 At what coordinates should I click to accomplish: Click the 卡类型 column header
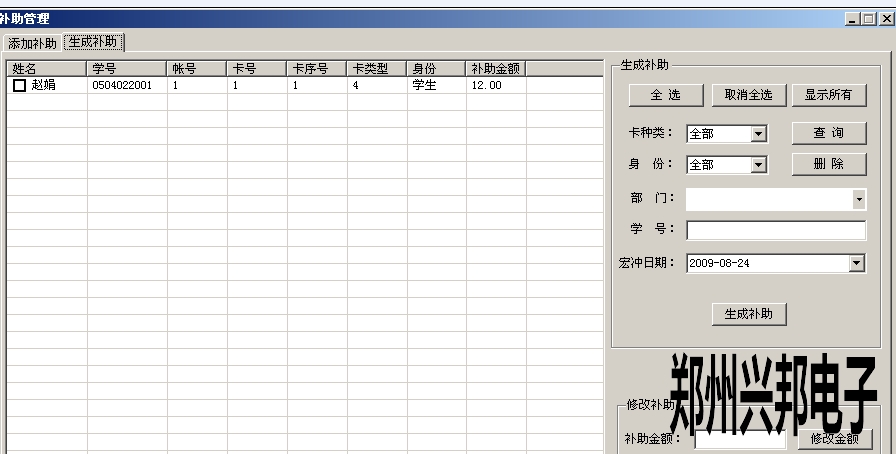(x=377, y=69)
